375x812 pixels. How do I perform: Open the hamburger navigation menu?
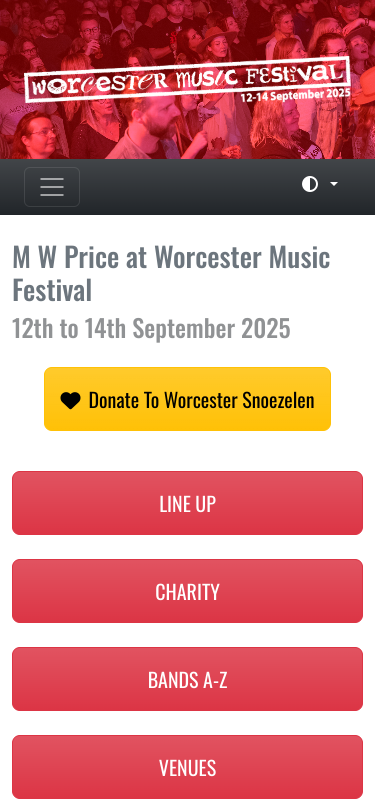click(x=52, y=187)
